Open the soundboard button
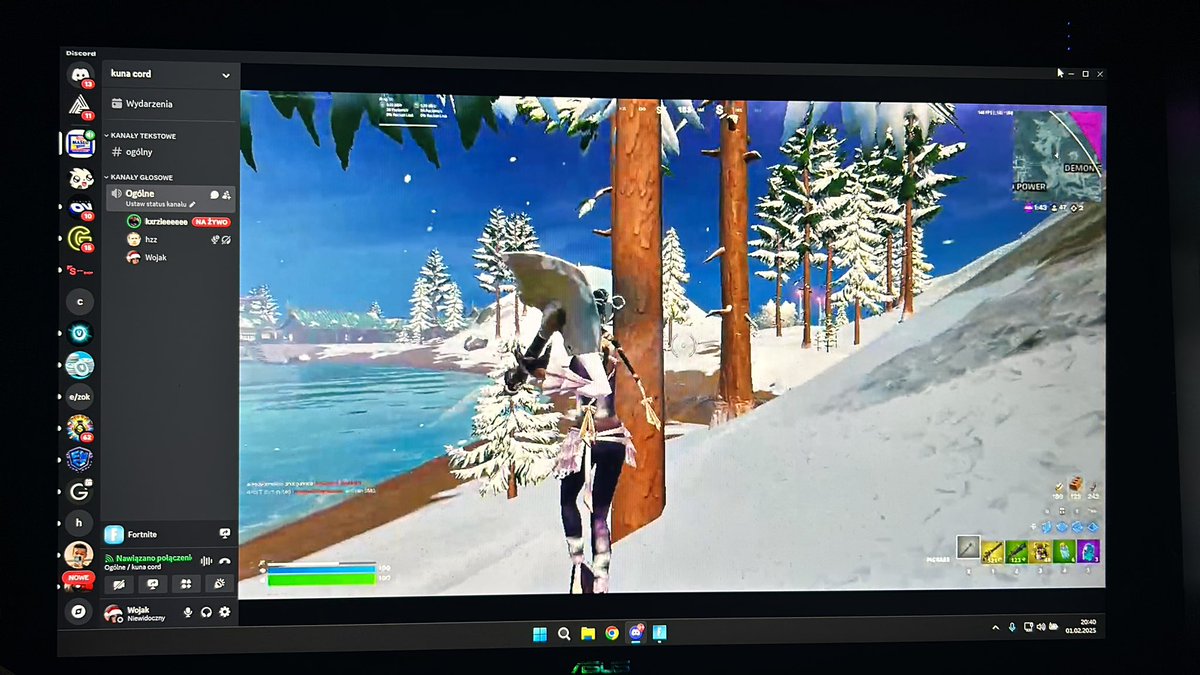1200x675 pixels. pyautogui.click(x=219, y=584)
